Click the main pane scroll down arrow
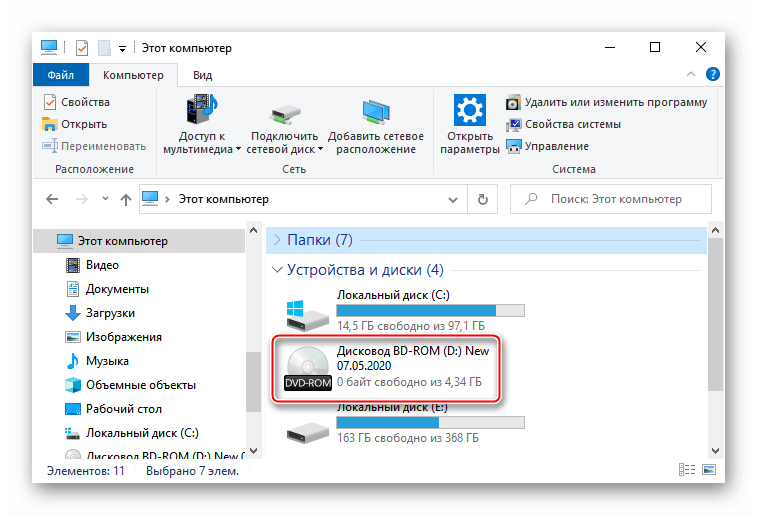 click(715, 450)
